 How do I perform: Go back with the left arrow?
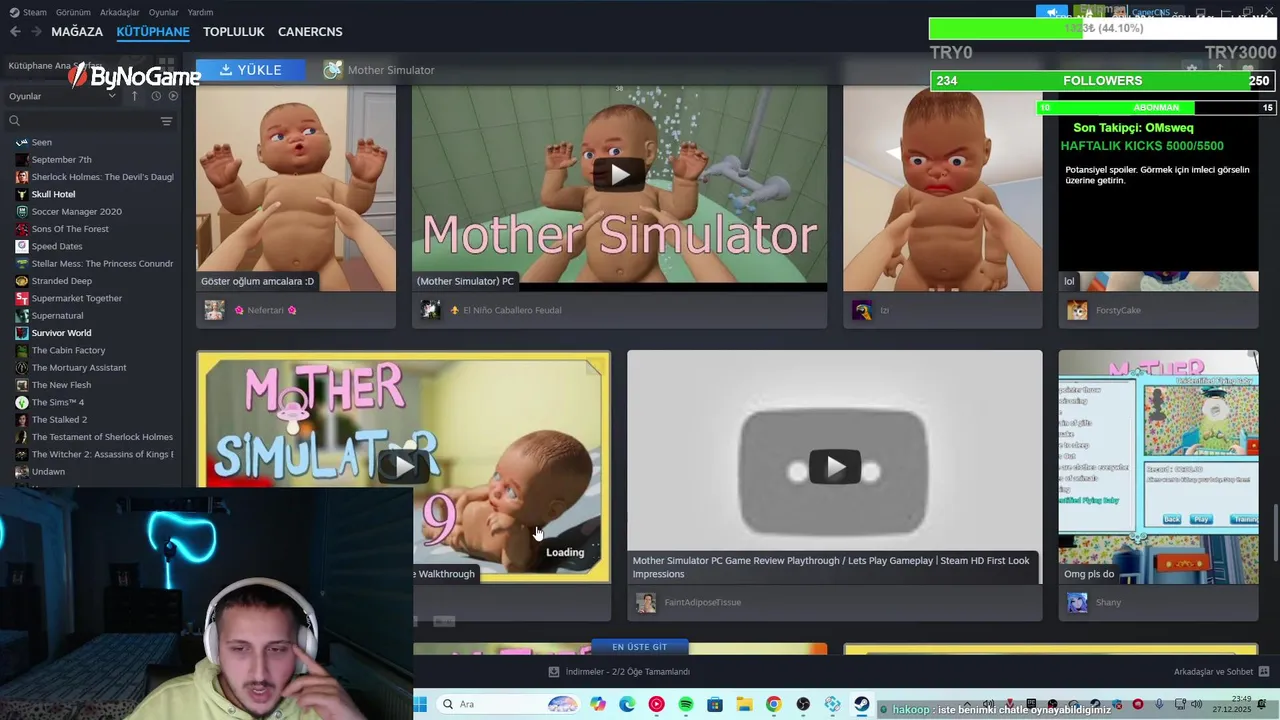[15, 32]
